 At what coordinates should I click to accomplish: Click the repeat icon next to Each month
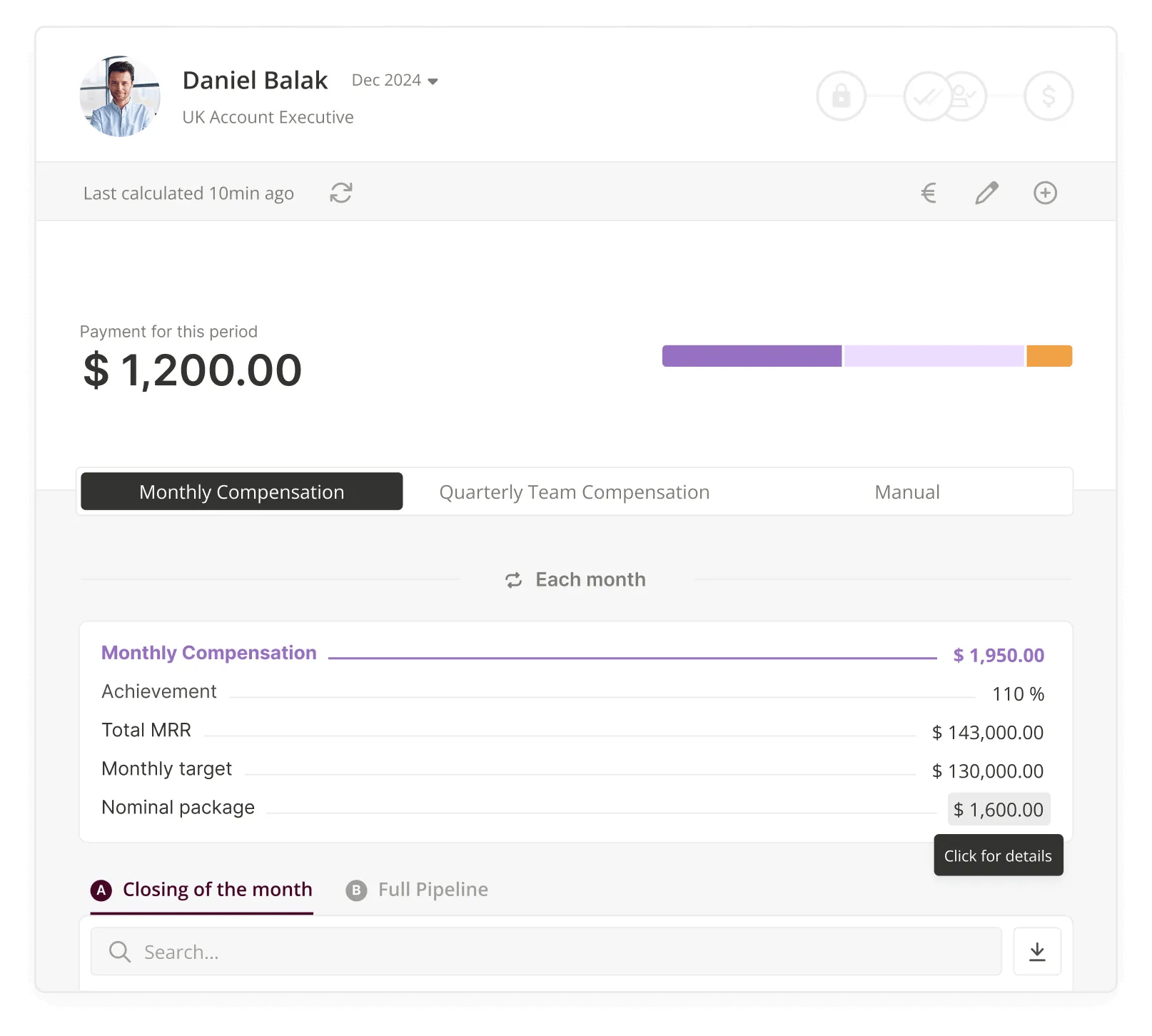(x=514, y=580)
